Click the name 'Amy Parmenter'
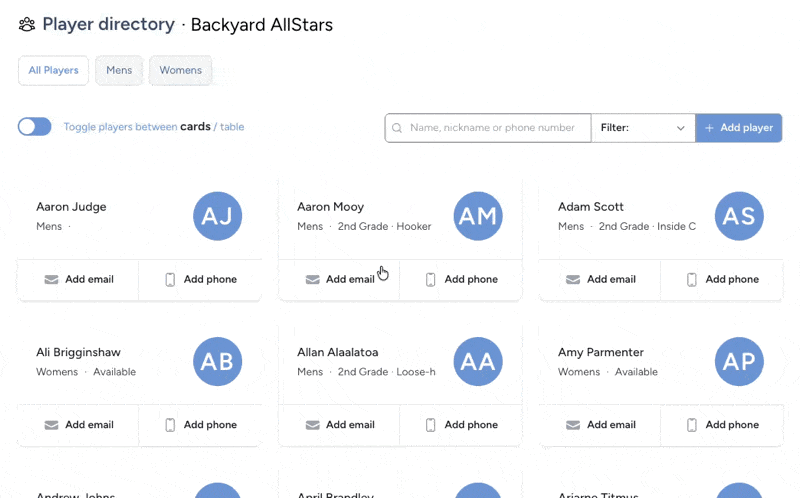The width and height of the screenshot is (800, 498). [601, 352]
